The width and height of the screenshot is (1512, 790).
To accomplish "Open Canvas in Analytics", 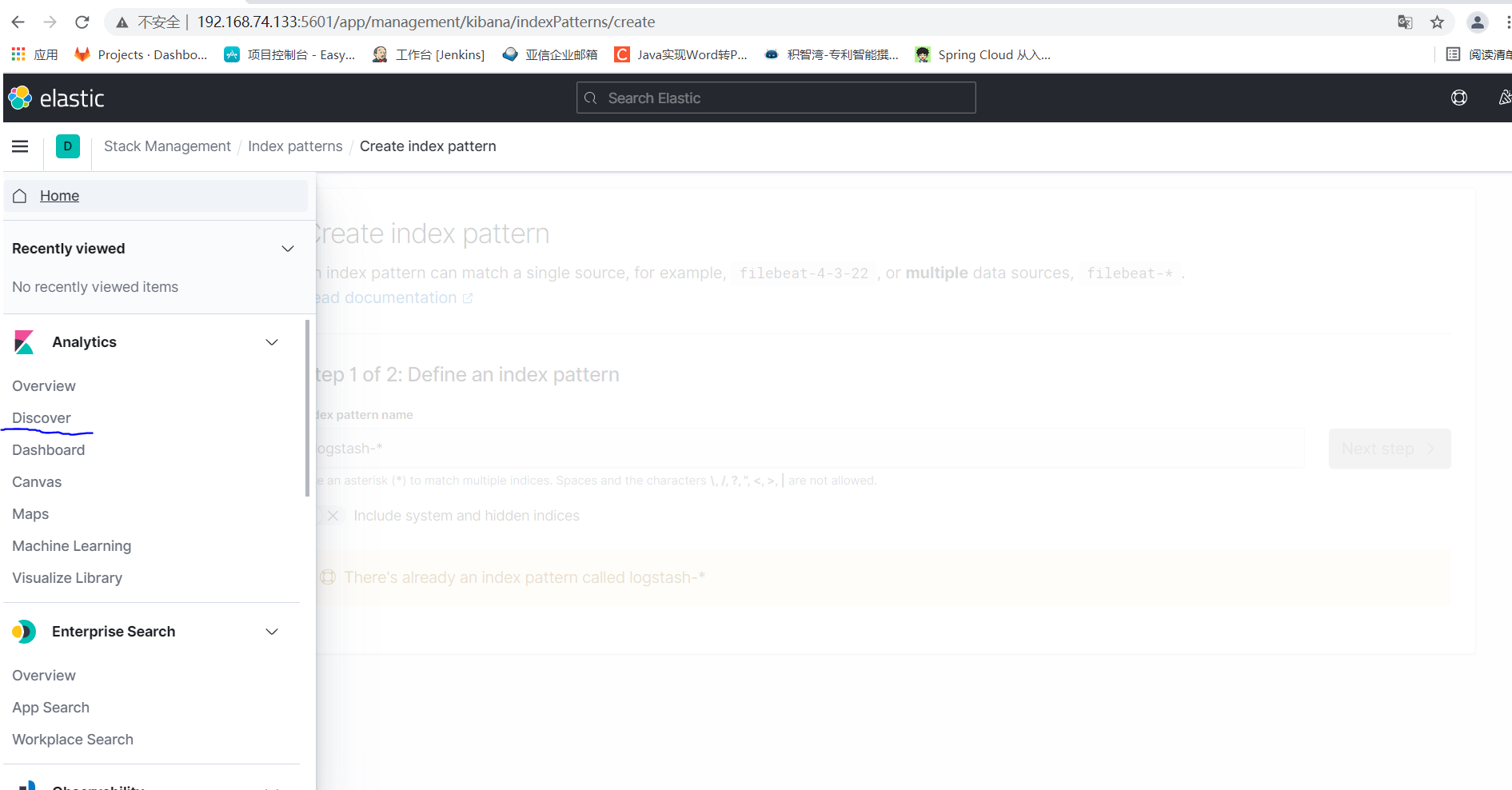I will coord(37,482).
